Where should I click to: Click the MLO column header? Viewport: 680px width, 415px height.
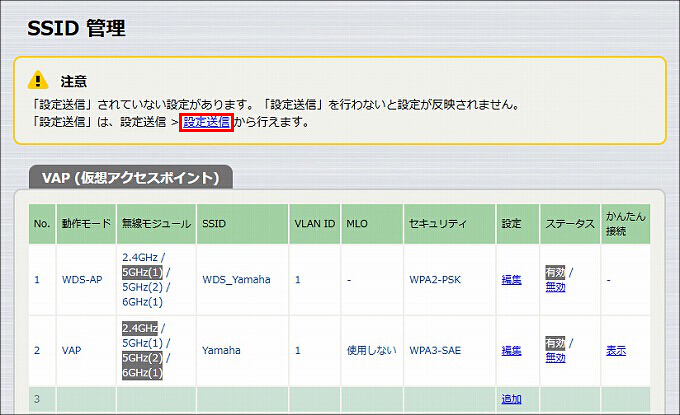[372, 224]
